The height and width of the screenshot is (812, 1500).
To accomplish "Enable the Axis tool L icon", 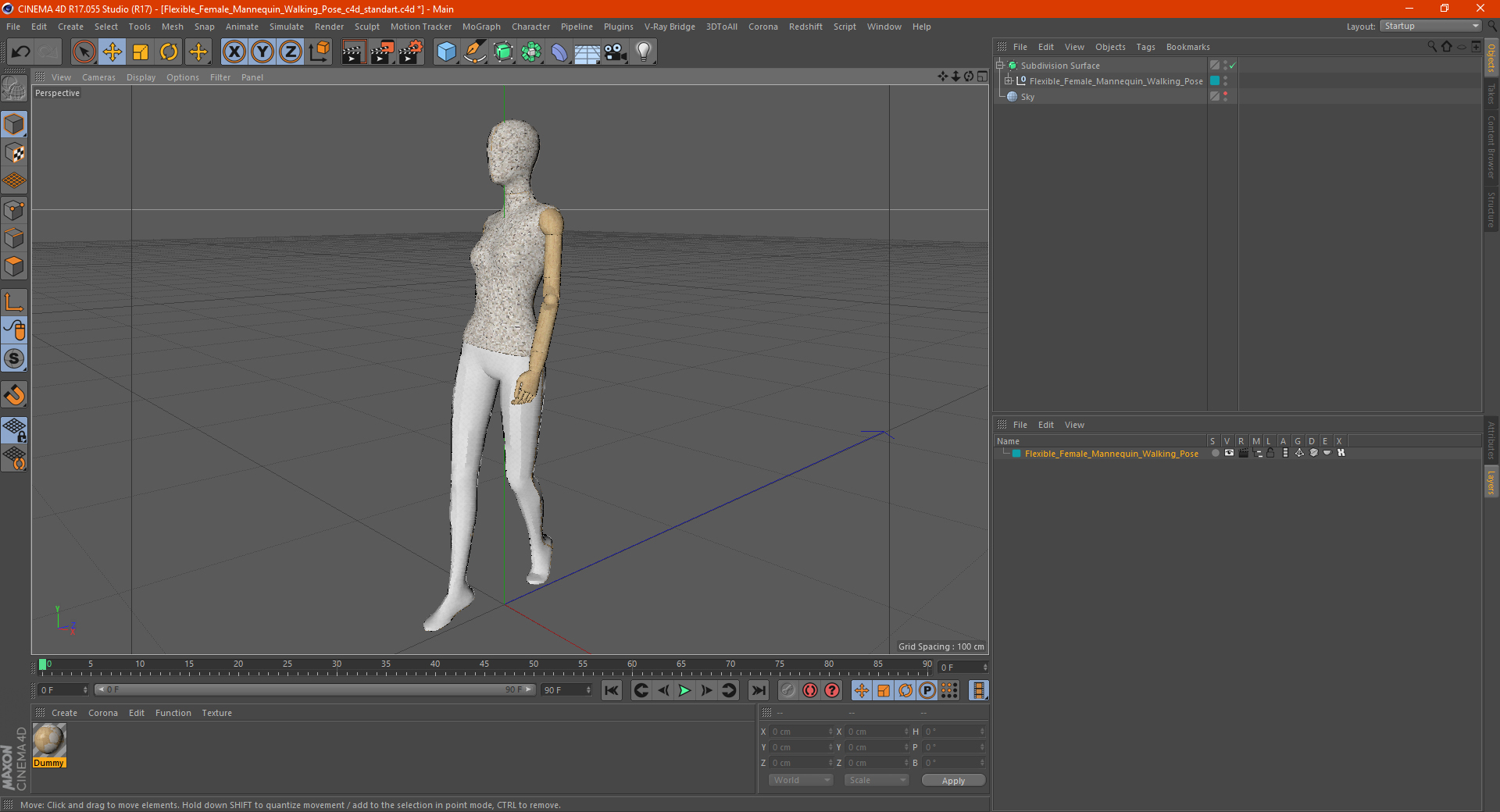I will point(14,302).
